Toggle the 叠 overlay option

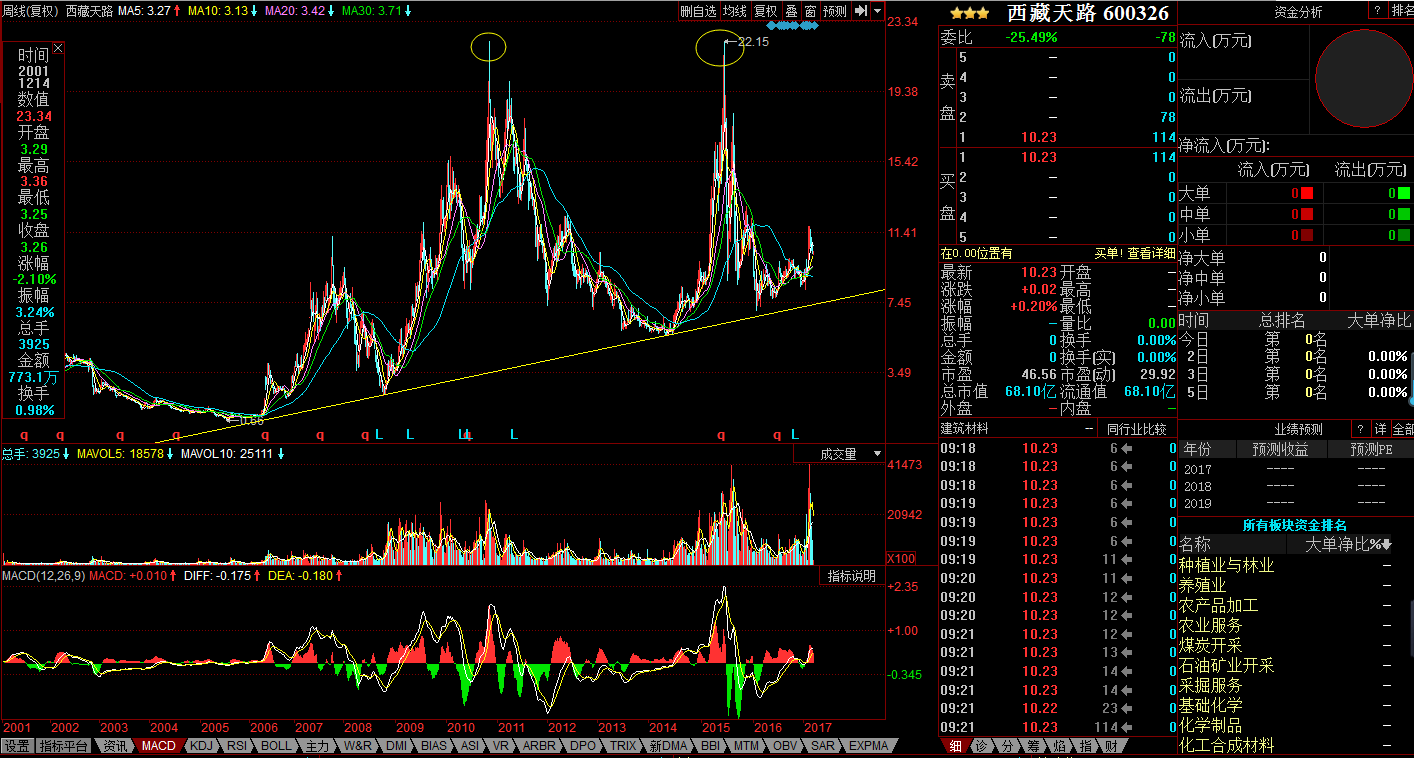[791, 11]
